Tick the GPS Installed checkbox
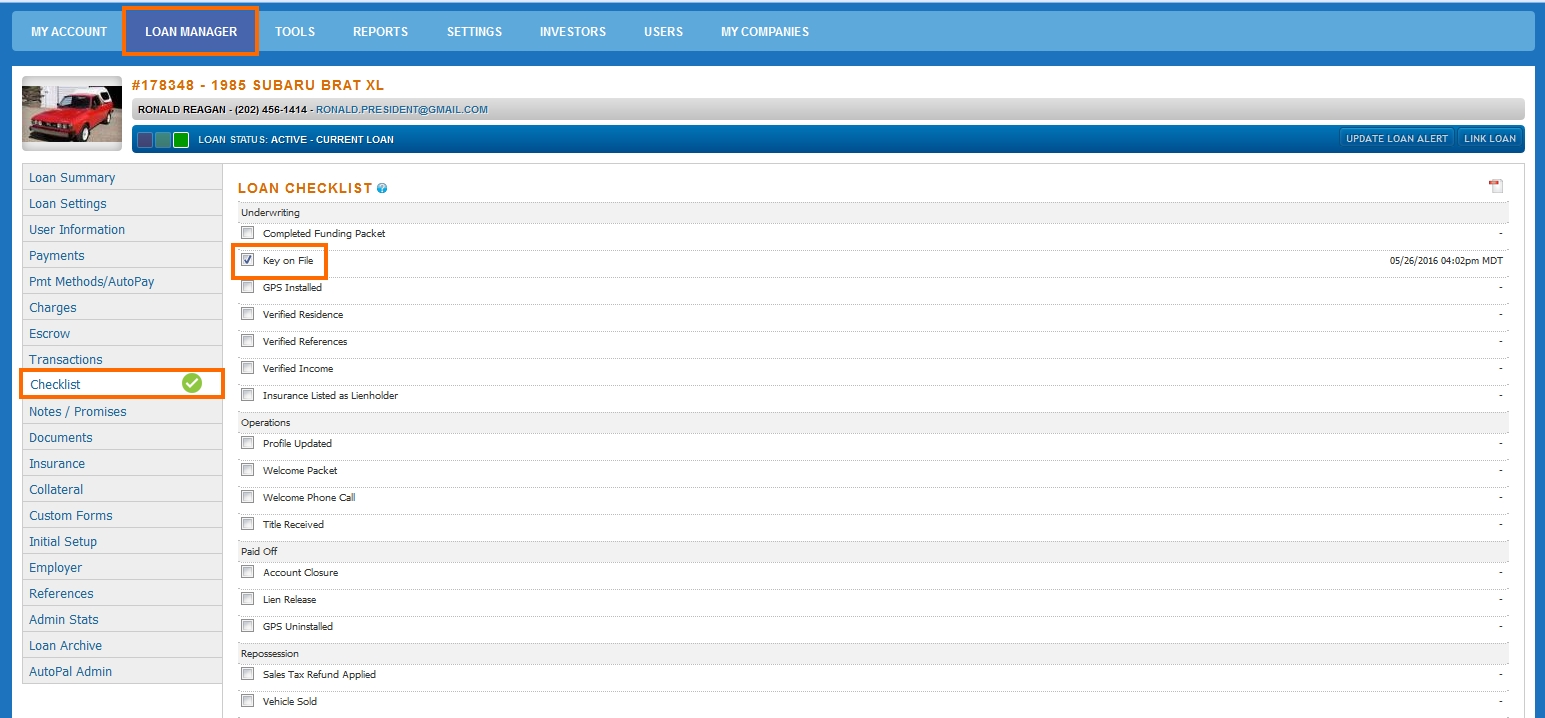1545x718 pixels. [x=248, y=287]
